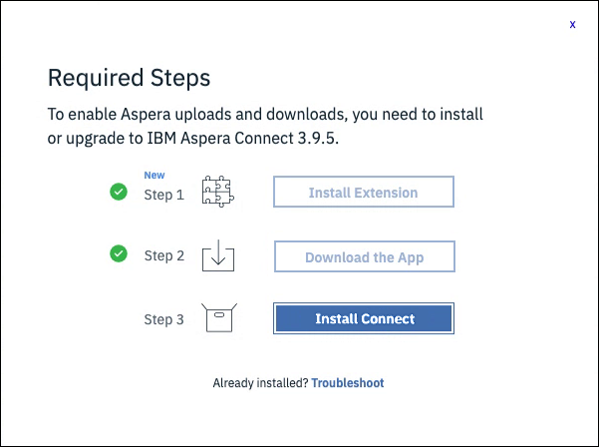Click the 'To enable Aspera uploads' sentence
Viewport: 599px width, 447px height.
tap(265, 126)
